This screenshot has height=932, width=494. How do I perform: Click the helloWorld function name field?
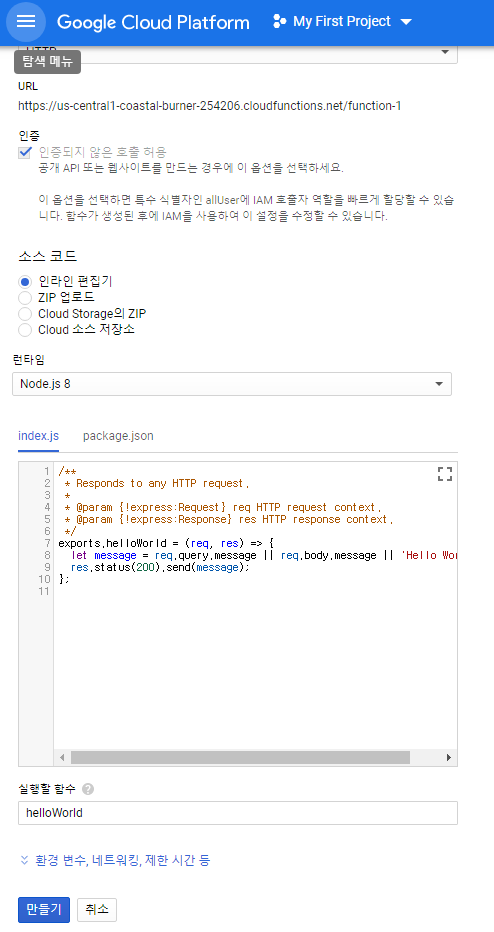pos(238,813)
